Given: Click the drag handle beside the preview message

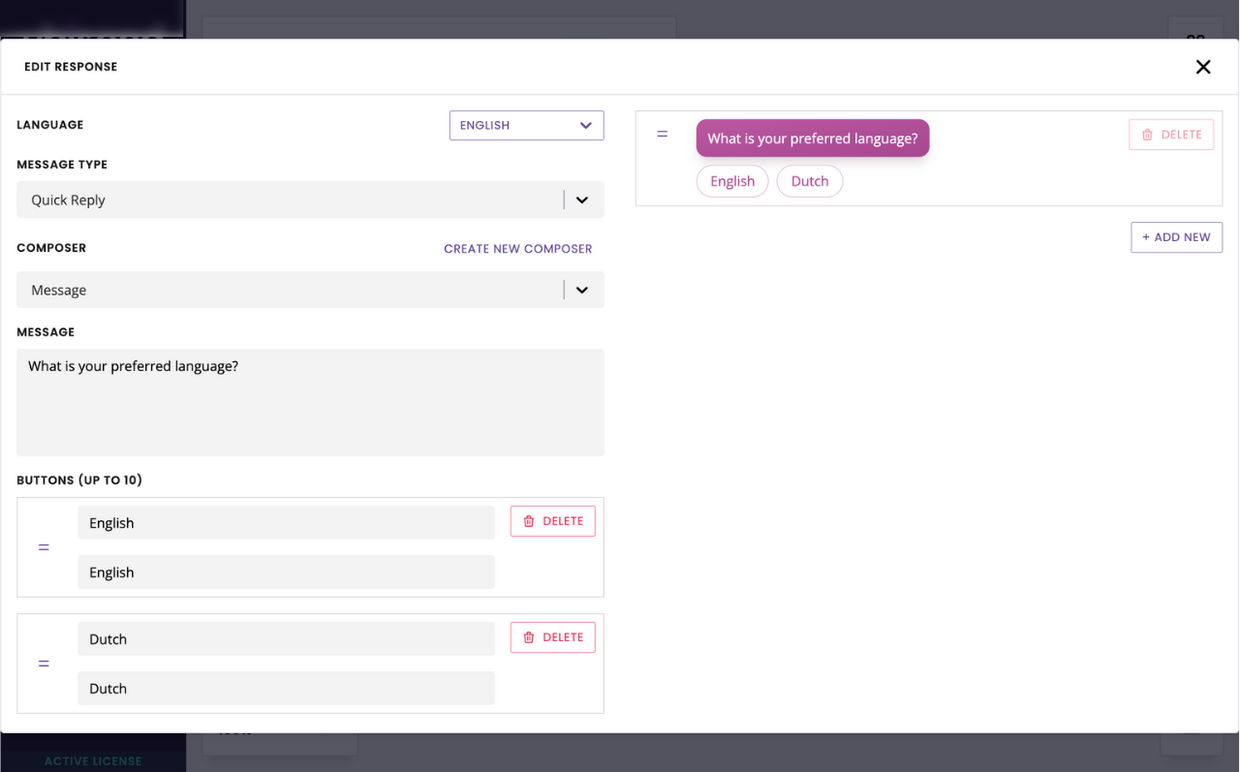Looking at the screenshot, I should pos(662,133).
